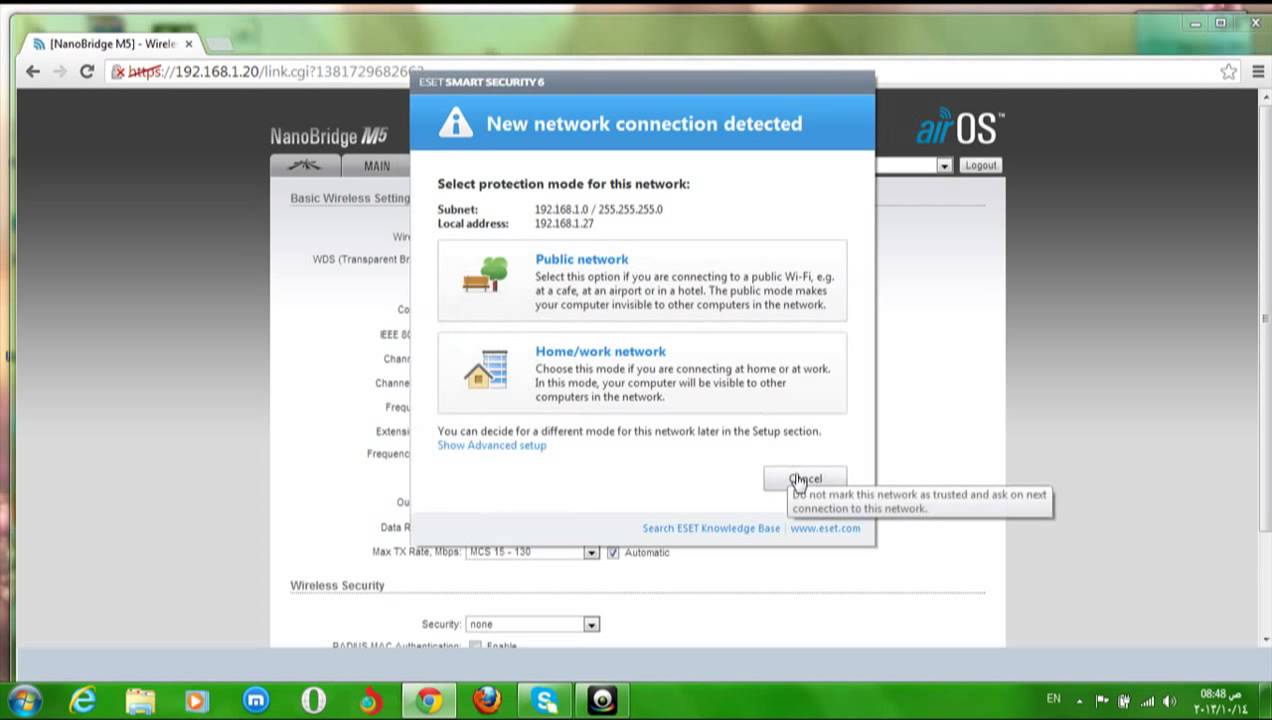The width and height of the screenshot is (1272, 720).
Task: Toggle the Automatic checkbox
Action: pyautogui.click(x=613, y=552)
